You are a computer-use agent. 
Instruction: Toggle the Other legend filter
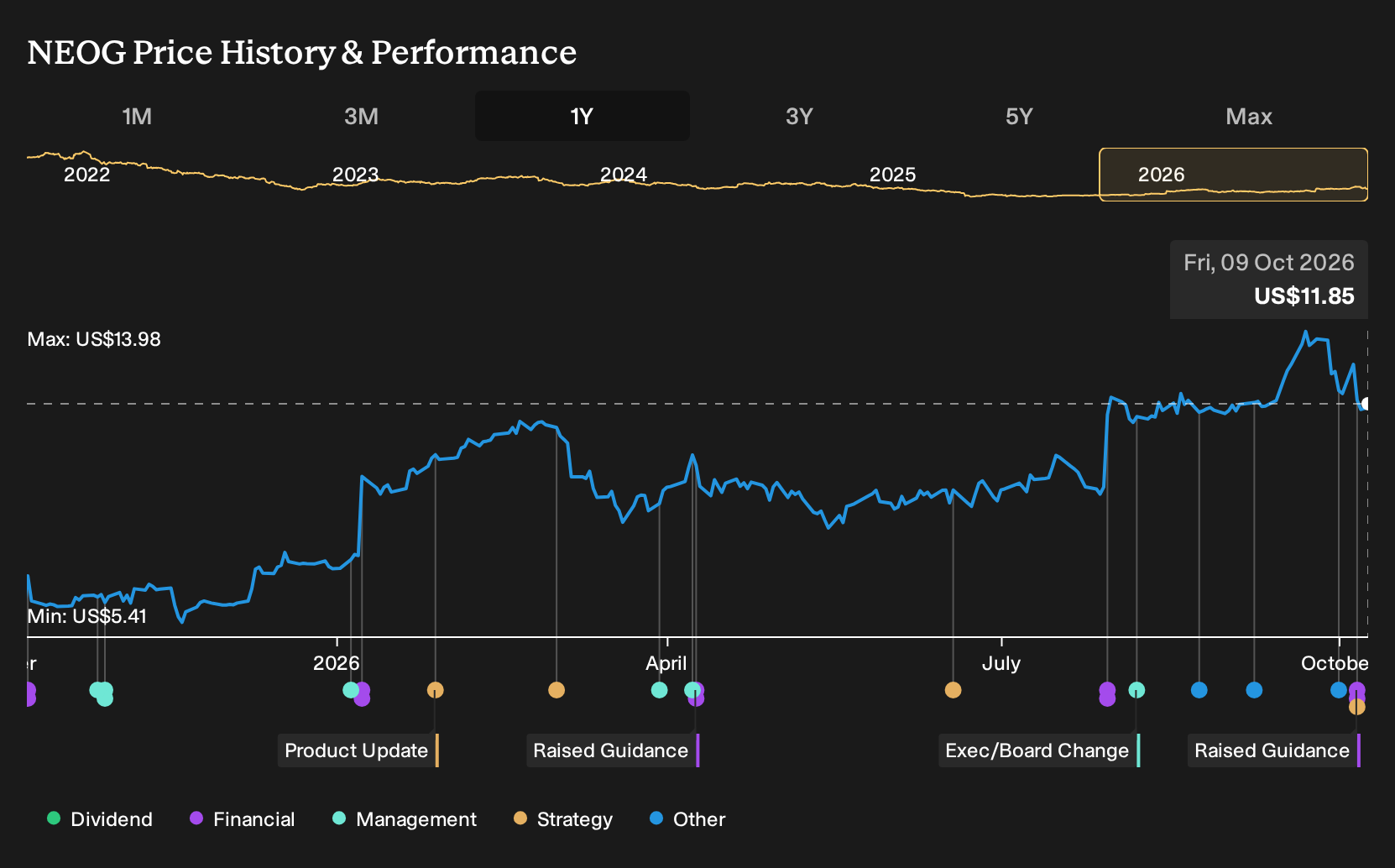(x=687, y=819)
